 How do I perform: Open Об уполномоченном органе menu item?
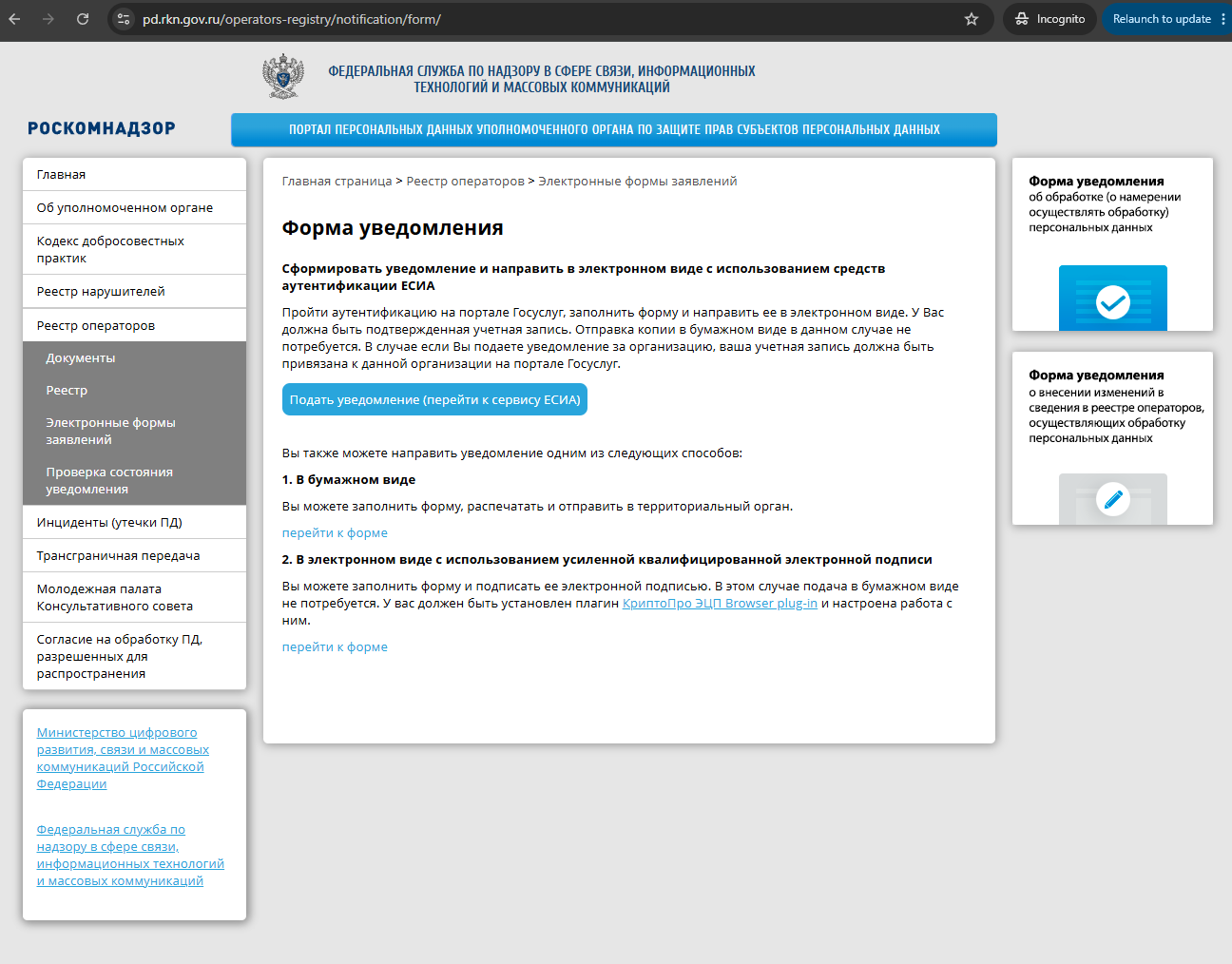click(x=134, y=208)
